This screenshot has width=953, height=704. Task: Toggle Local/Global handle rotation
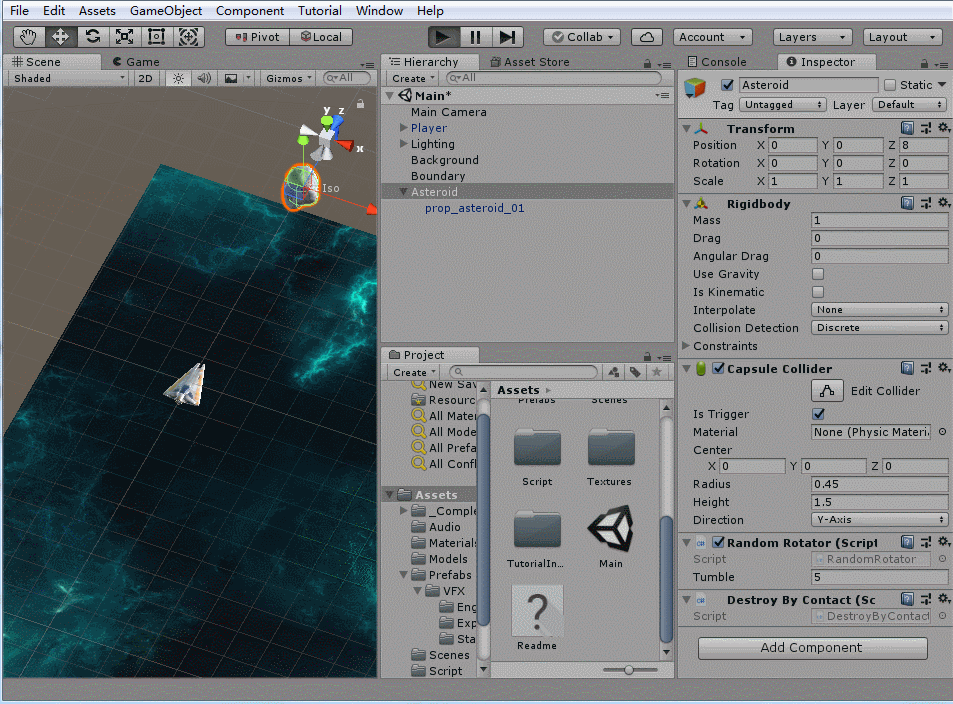coord(321,37)
